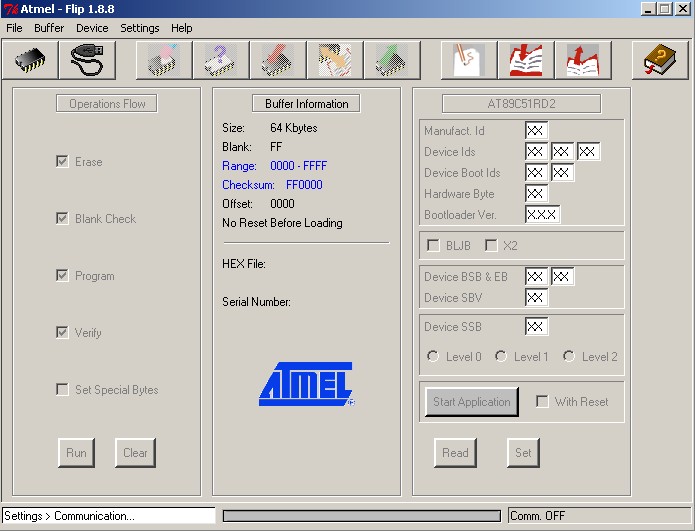Click the progress bar in status bar
Screen dimensions: 695x531
tap(361, 516)
